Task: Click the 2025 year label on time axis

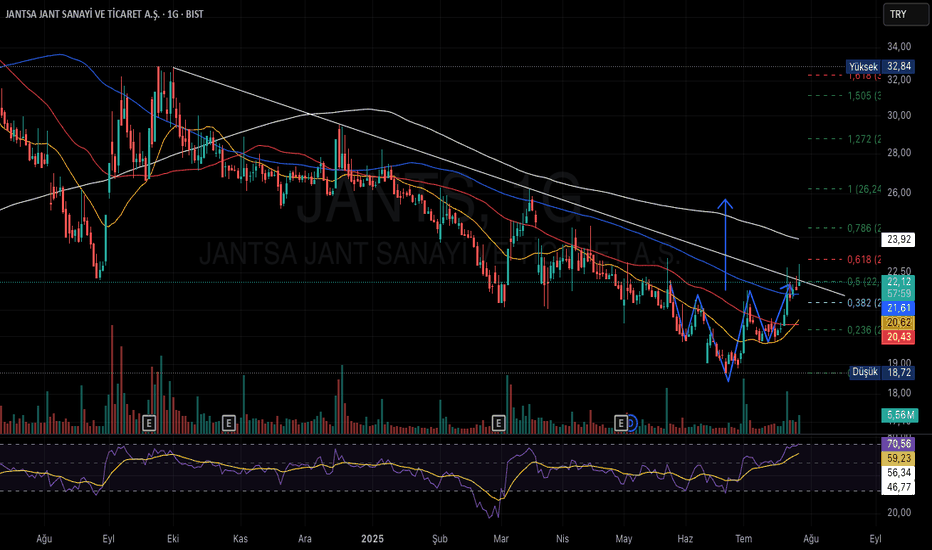Action: coord(372,539)
